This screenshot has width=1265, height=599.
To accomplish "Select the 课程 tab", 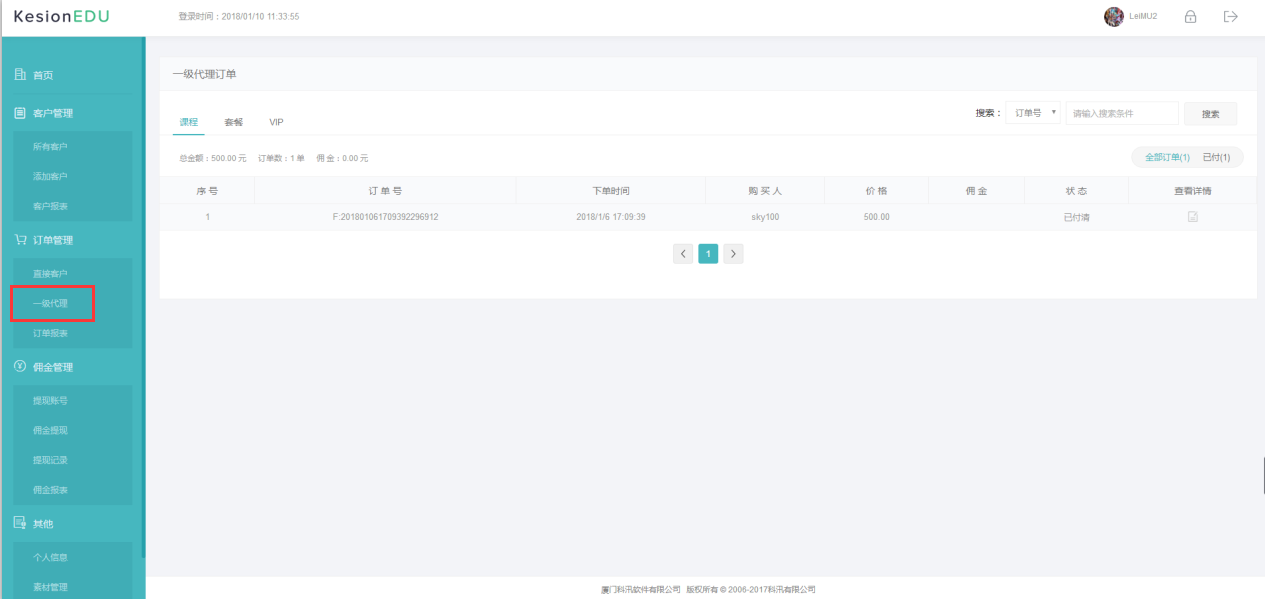I will point(189,122).
